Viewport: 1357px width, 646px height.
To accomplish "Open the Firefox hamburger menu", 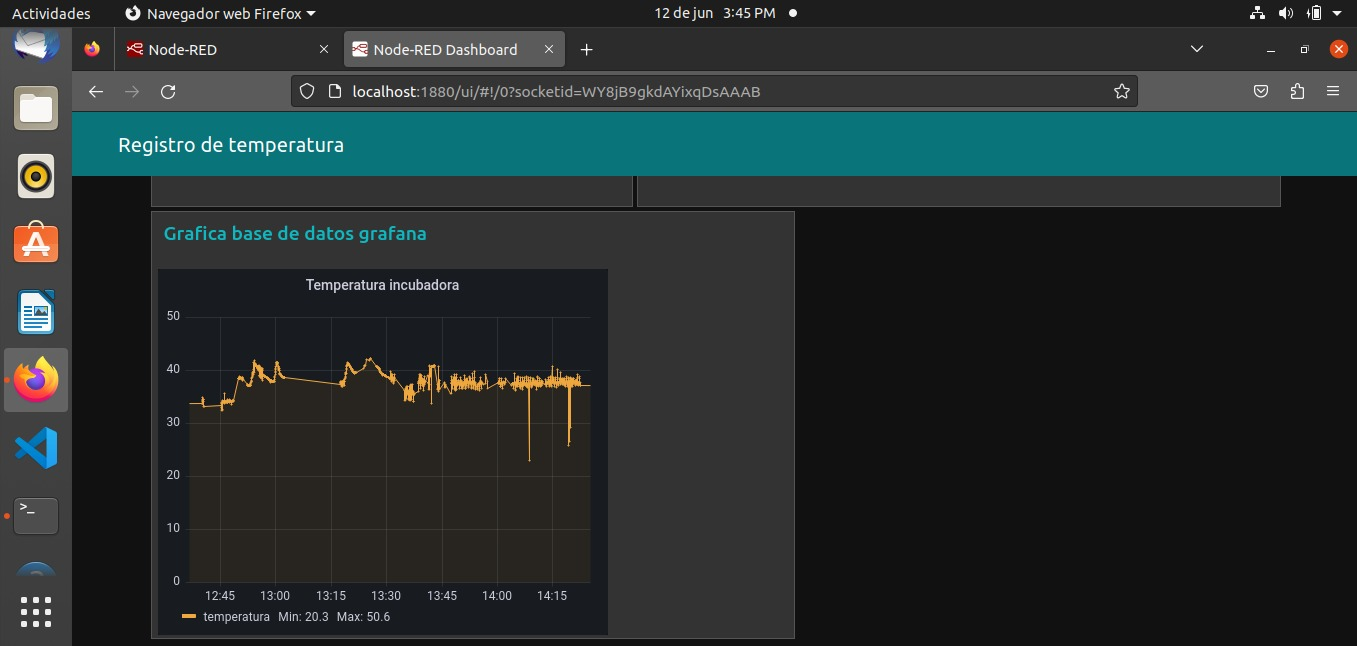I will pos(1333,90).
